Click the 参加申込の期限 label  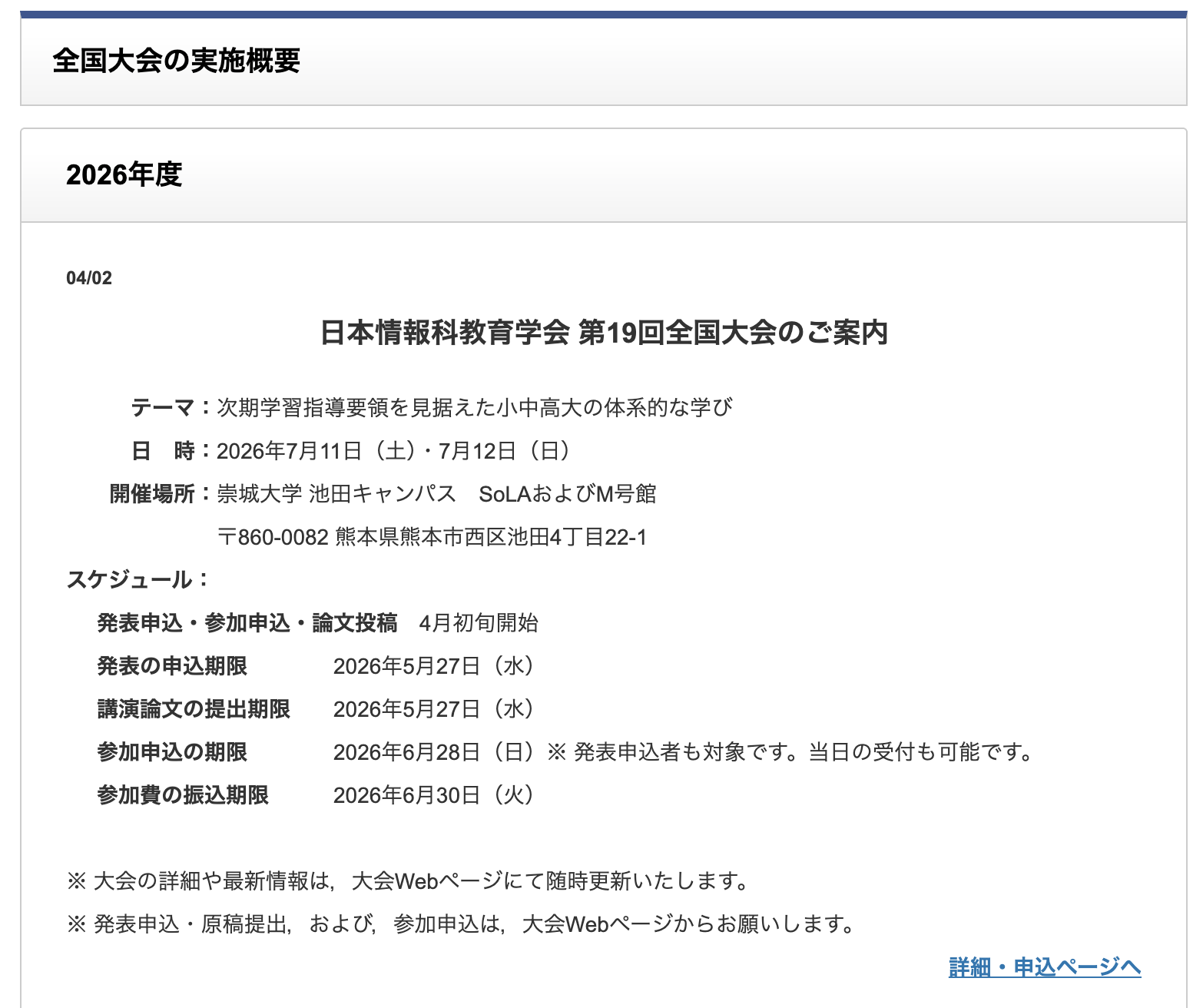pyautogui.click(x=172, y=752)
